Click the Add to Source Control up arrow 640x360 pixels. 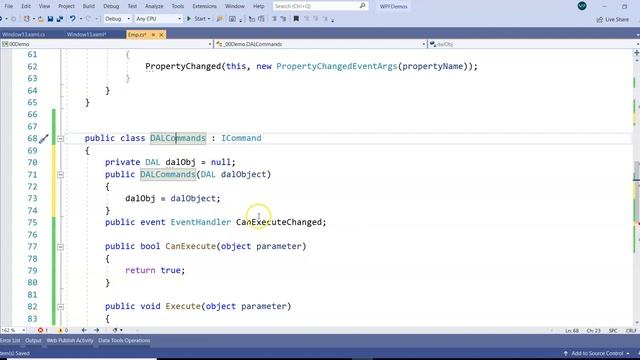pyautogui.click(x=566, y=353)
